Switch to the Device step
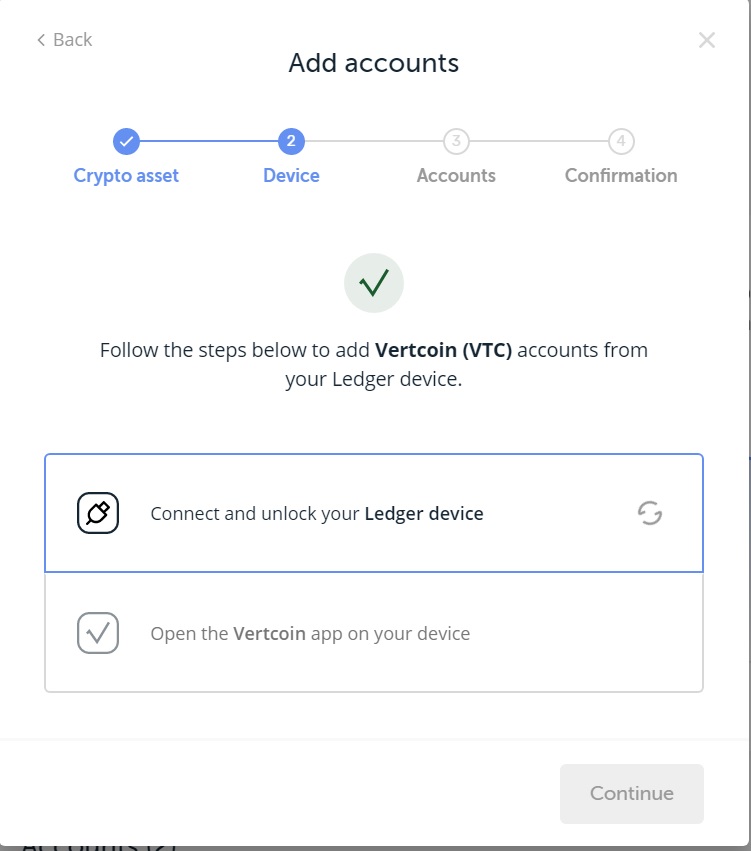Image resolution: width=751 pixels, height=851 pixels. pyautogui.click(x=291, y=175)
